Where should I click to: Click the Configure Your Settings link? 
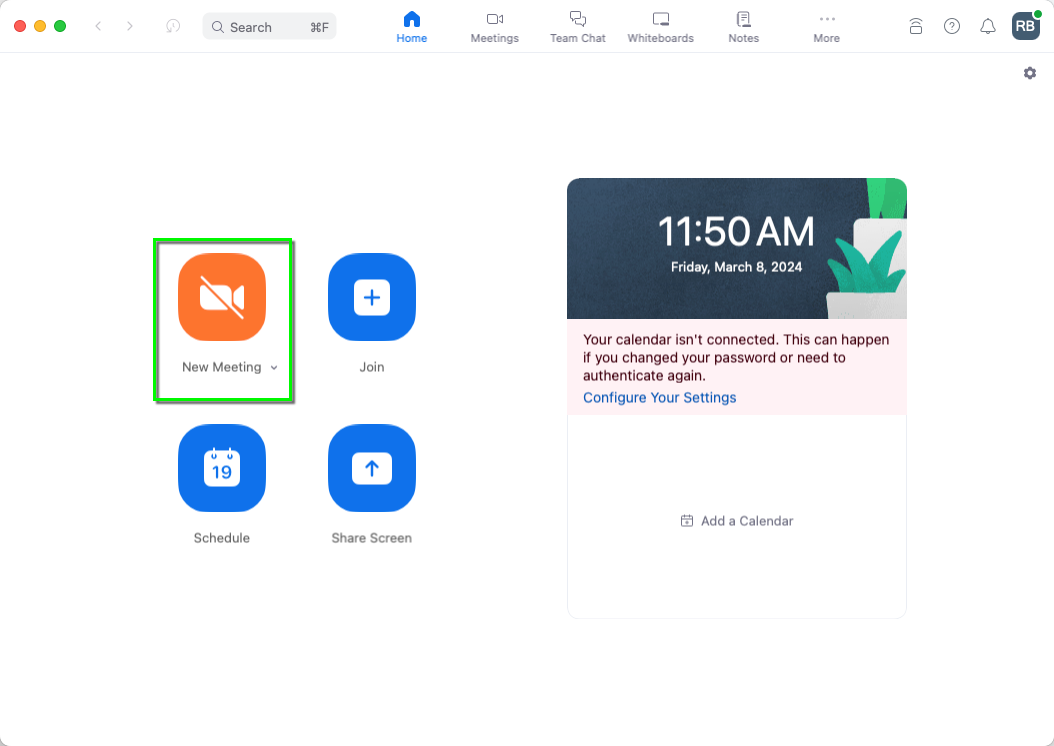[659, 398]
